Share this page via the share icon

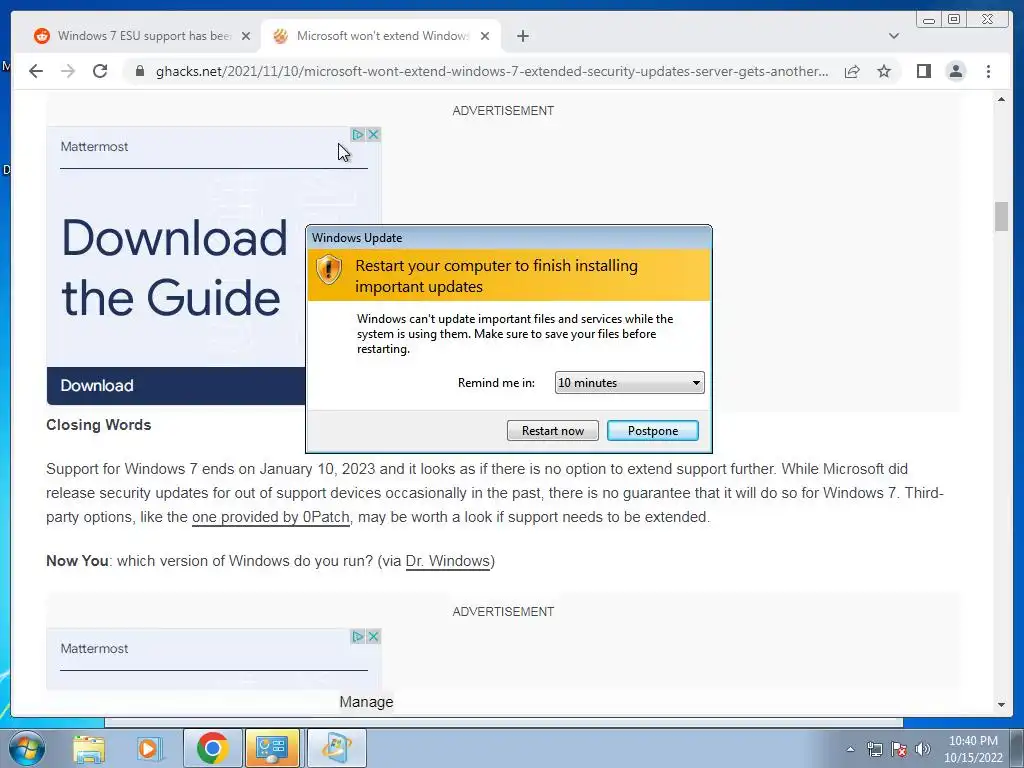[852, 71]
